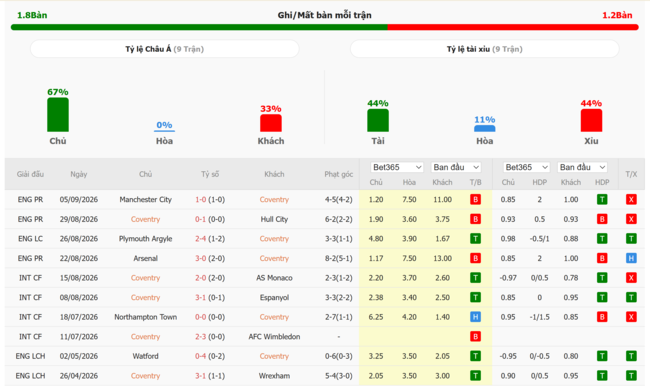Click odds value 13.00

[442, 258]
